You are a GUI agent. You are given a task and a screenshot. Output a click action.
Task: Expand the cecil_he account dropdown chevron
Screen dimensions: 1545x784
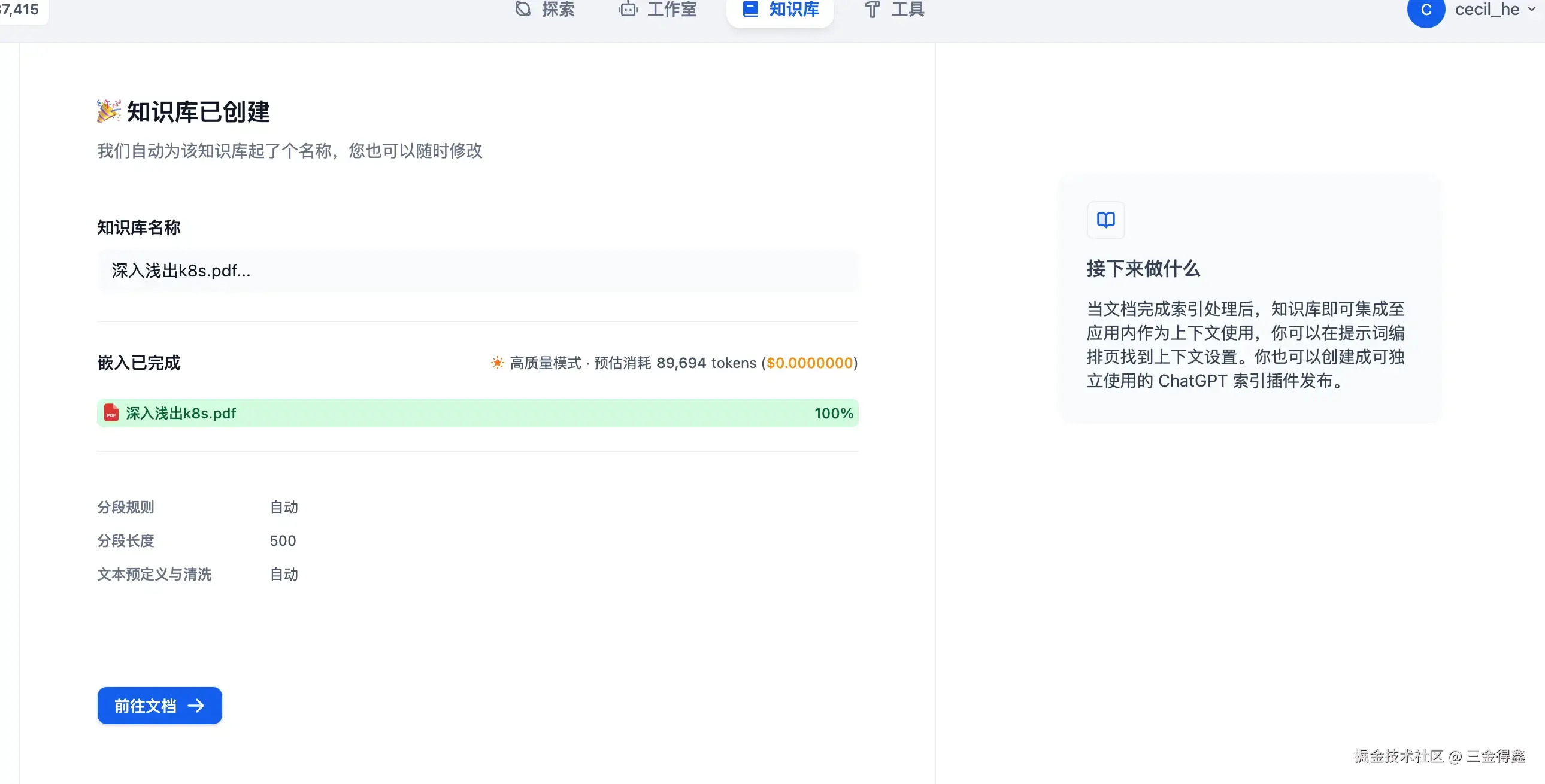click(1532, 10)
